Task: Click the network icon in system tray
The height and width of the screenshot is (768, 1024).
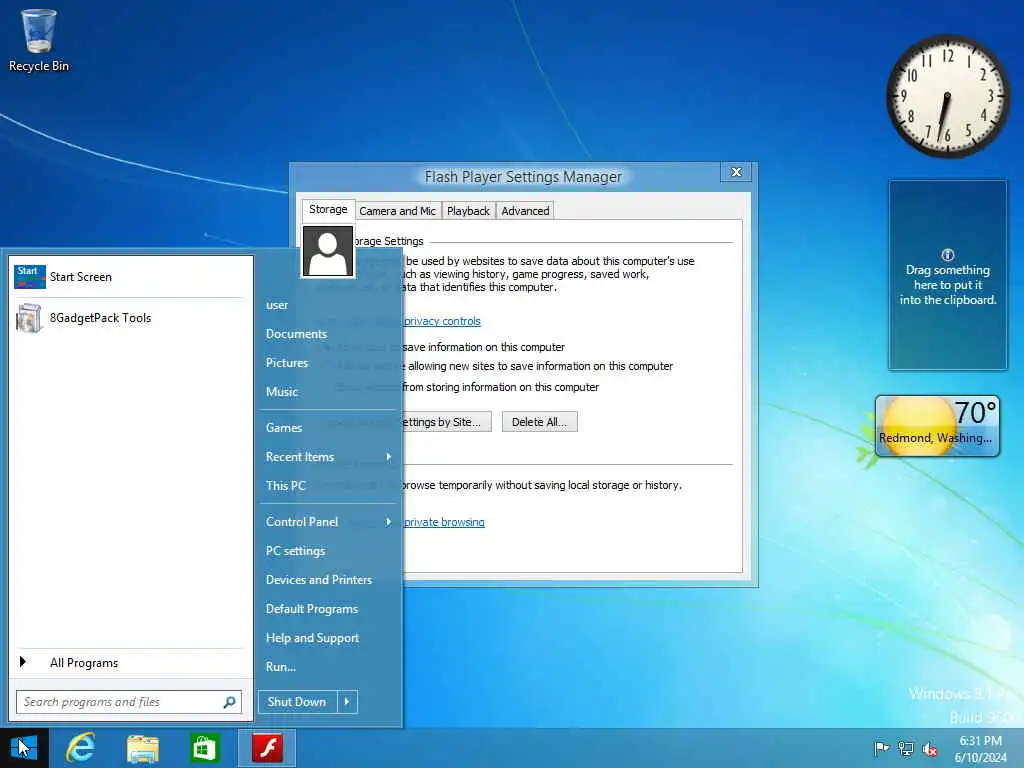Action: pos(906,748)
